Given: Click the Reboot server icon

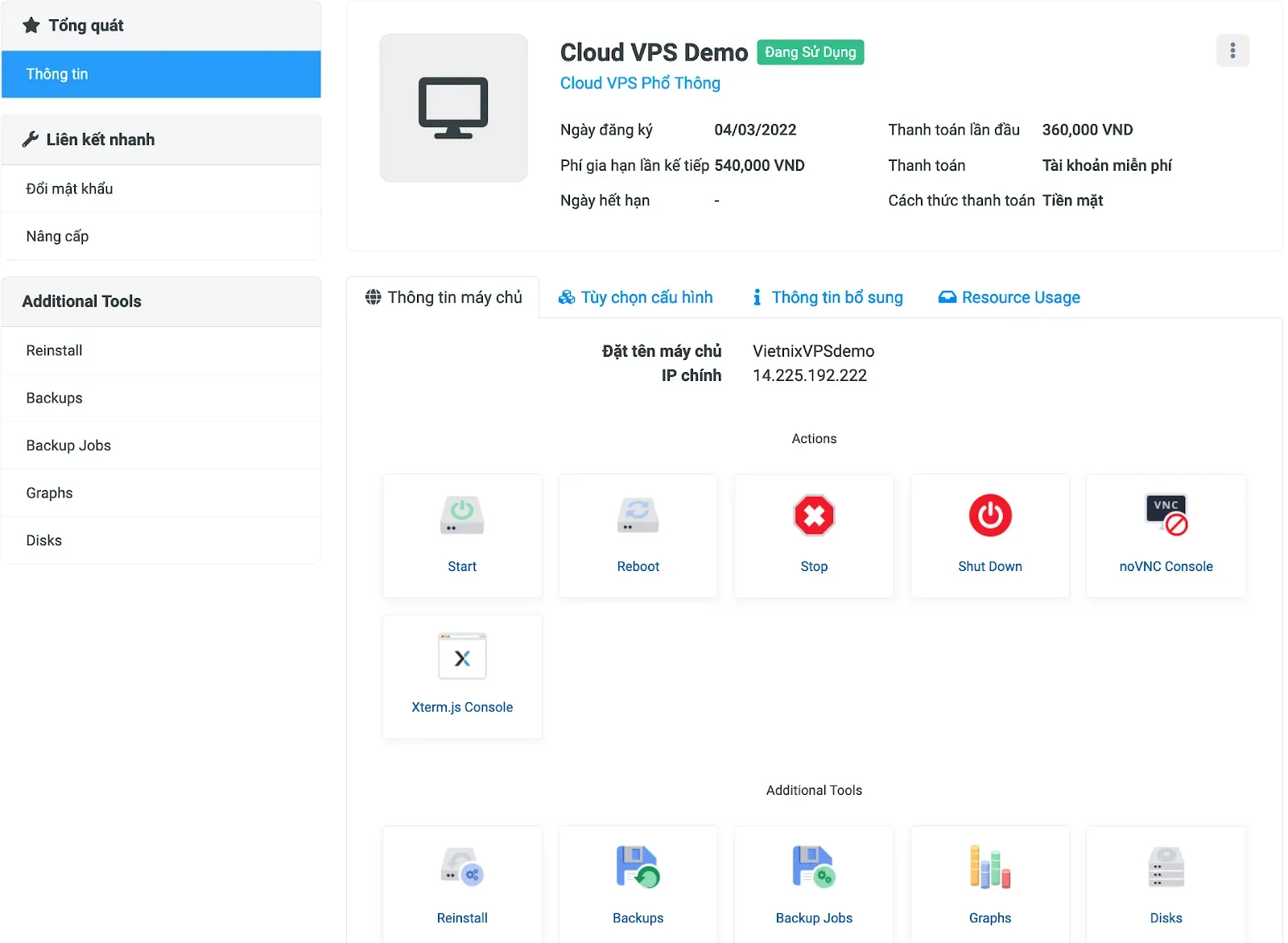Looking at the screenshot, I should 638,515.
